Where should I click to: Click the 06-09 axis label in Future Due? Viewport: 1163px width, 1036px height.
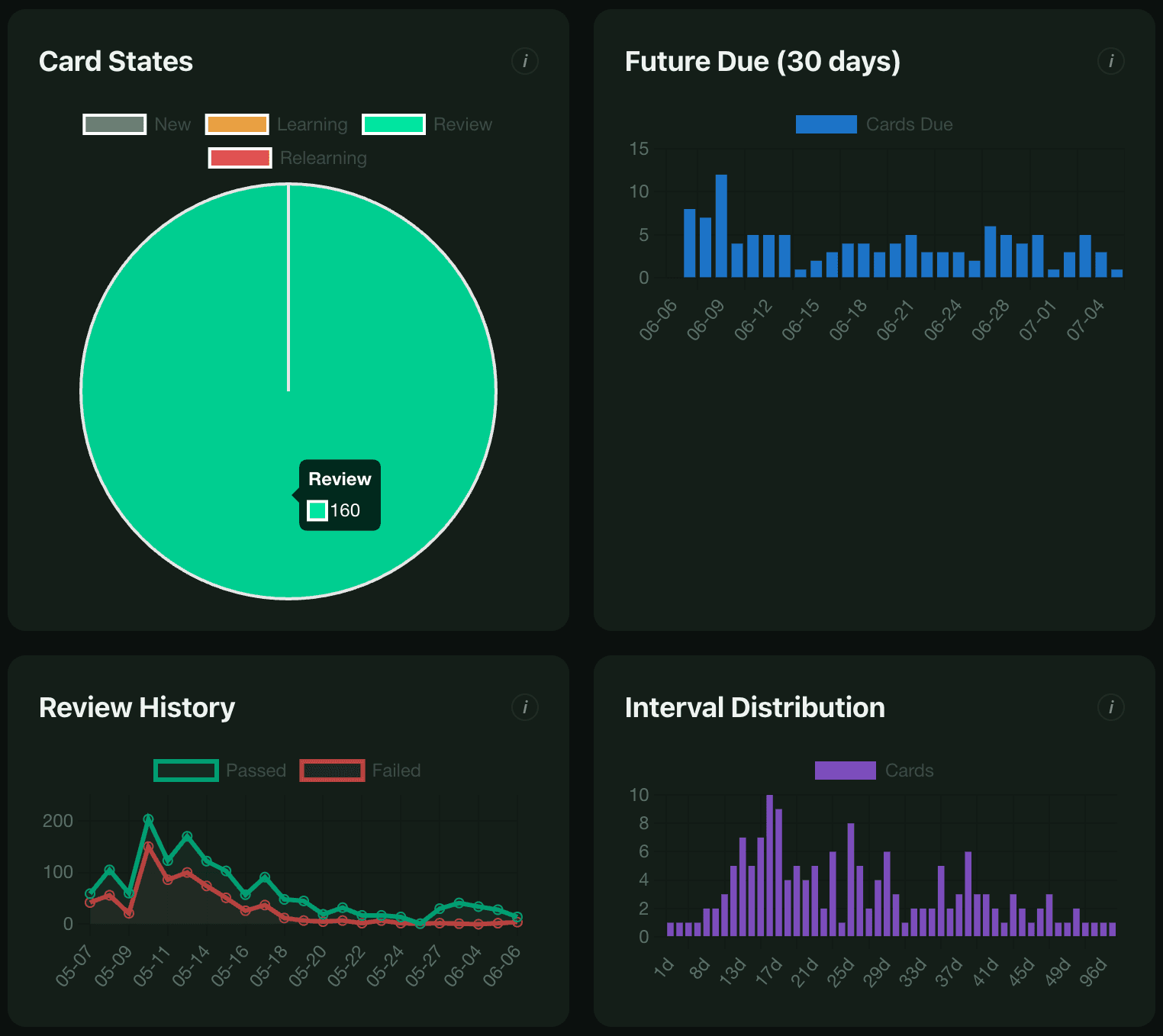pos(705,320)
